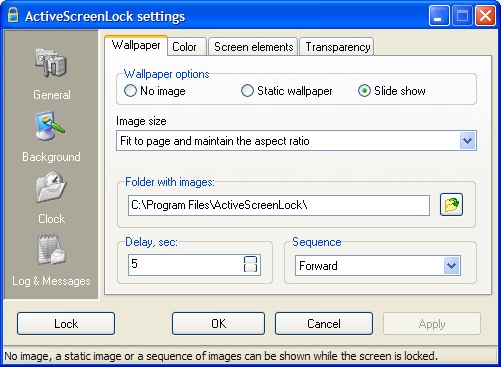Screen dimensions: 501x367
Task: Click the Cancel button
Action: (324, 323)
